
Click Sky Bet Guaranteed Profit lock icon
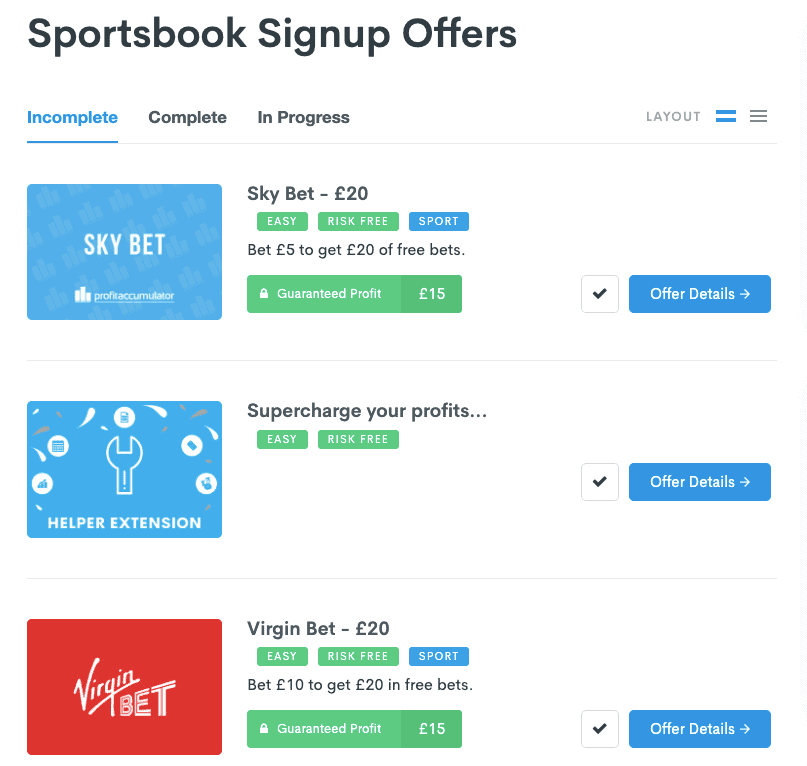click(264, 293)
